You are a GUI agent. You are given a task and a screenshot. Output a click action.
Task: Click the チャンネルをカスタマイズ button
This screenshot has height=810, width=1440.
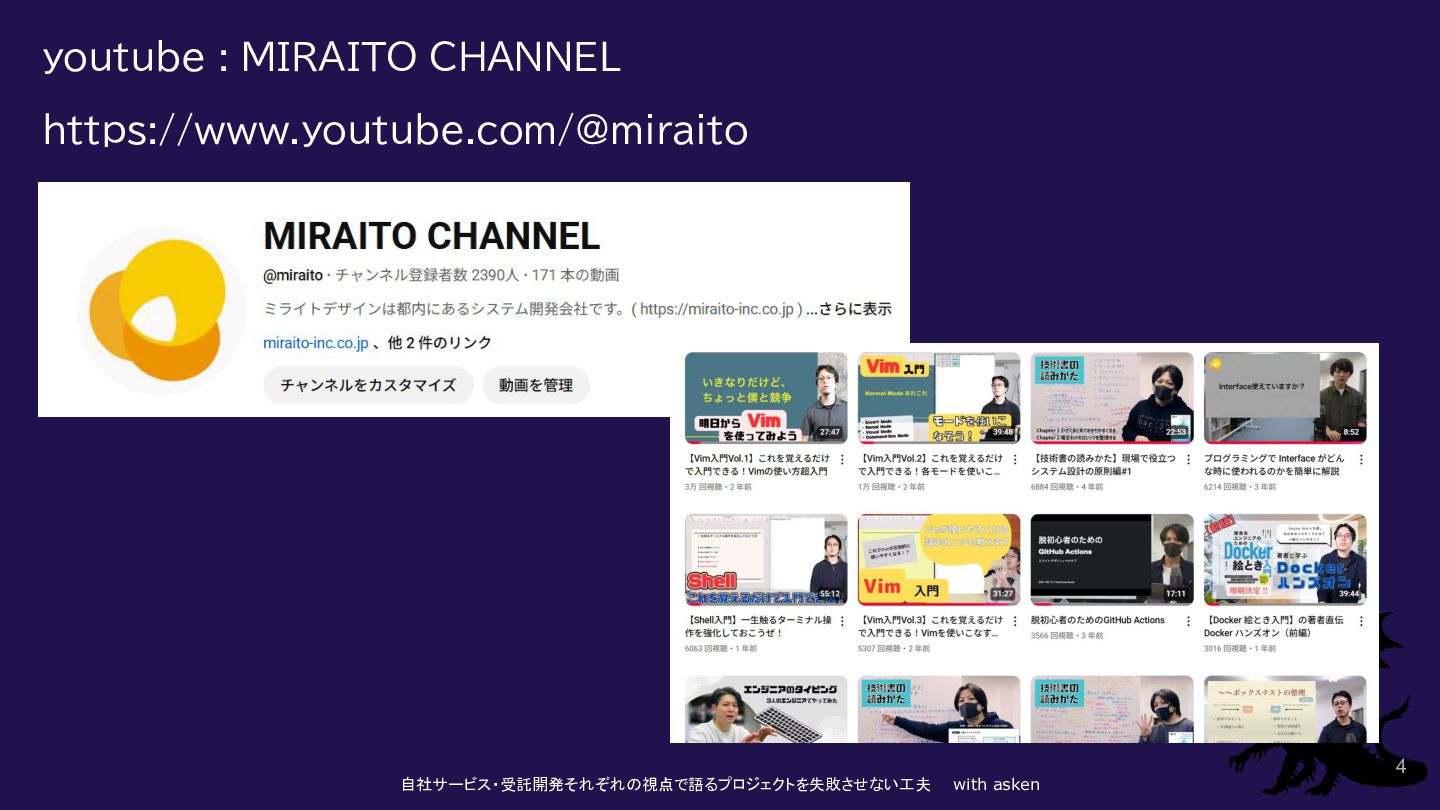368,385
